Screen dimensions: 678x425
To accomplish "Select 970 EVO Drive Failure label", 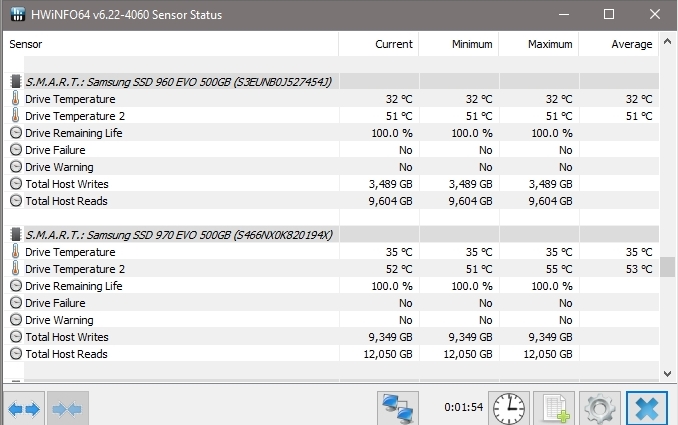I will point(55,303).
